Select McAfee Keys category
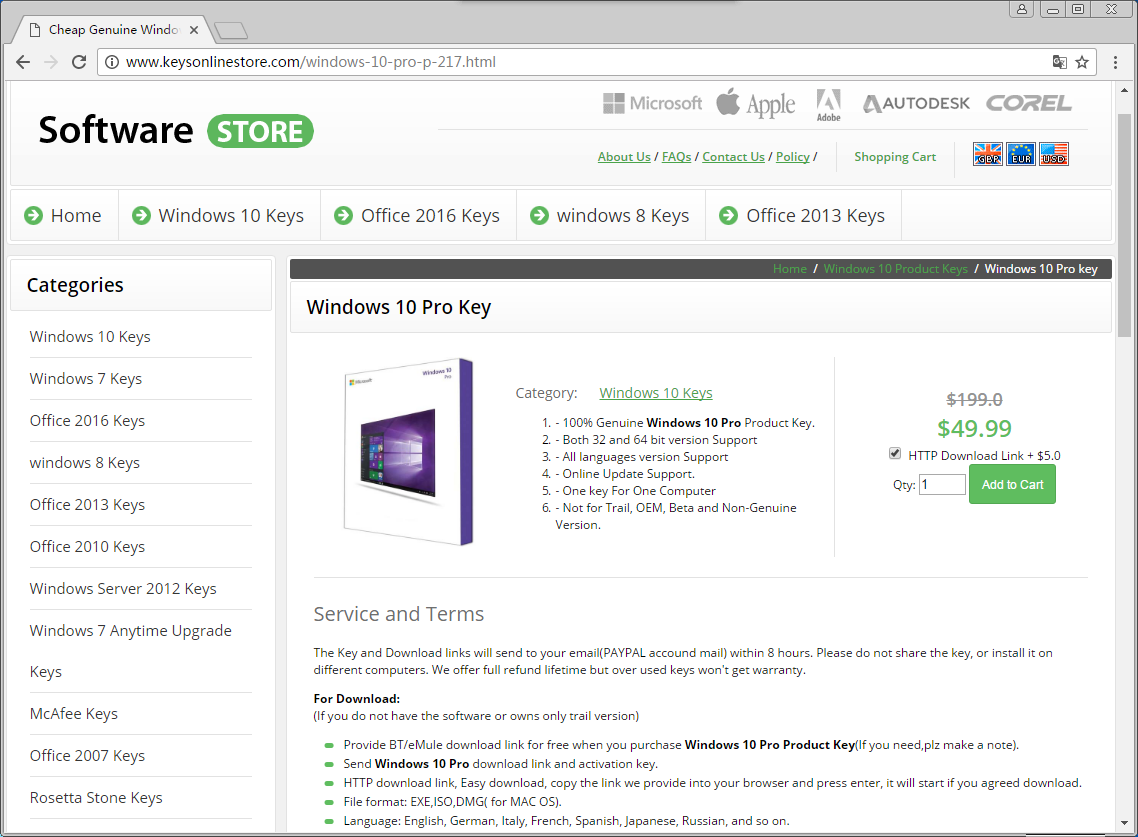Image resolution: width=1138 pixels, height=837 pixels. [x=73, y=714]
